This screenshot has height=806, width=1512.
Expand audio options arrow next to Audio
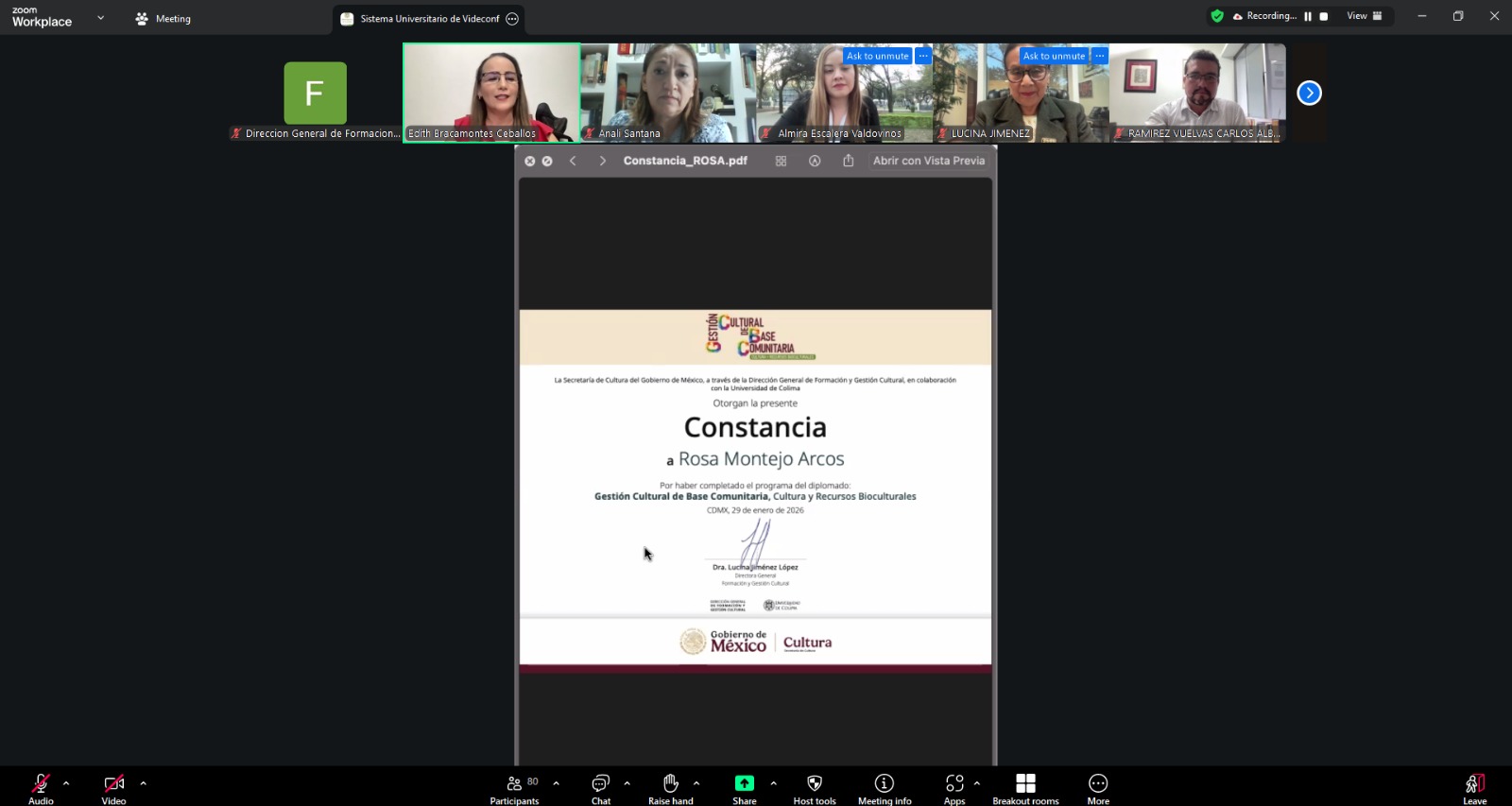pyautogui.click(x=66, y=783)
